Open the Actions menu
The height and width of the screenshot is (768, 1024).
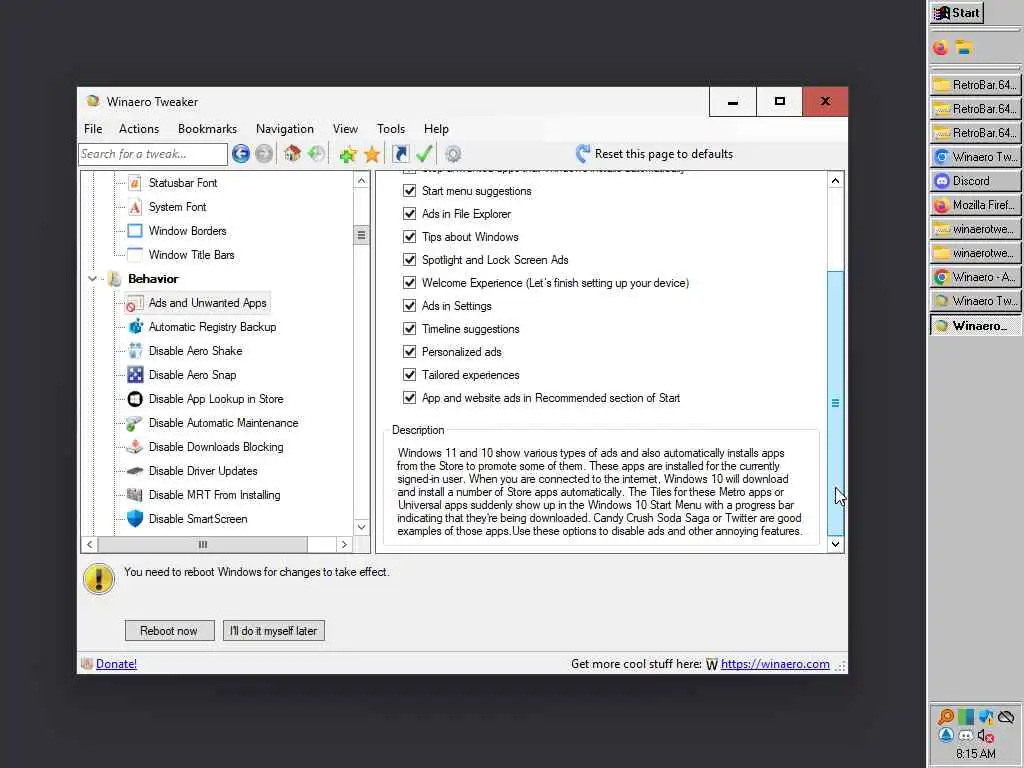coord(138,129)
